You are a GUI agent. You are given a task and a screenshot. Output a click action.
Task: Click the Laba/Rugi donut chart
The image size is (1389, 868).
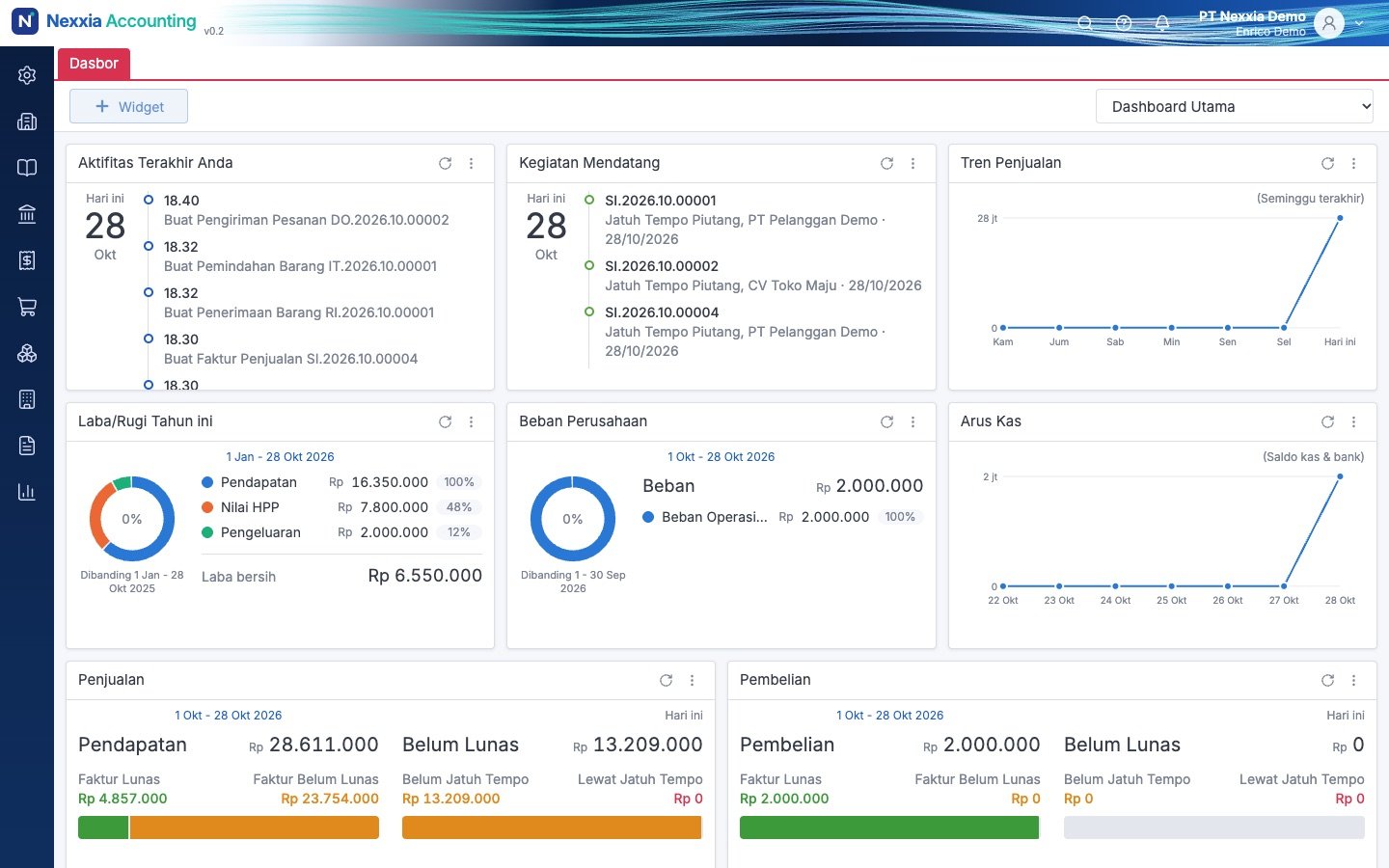click(132, 519)
